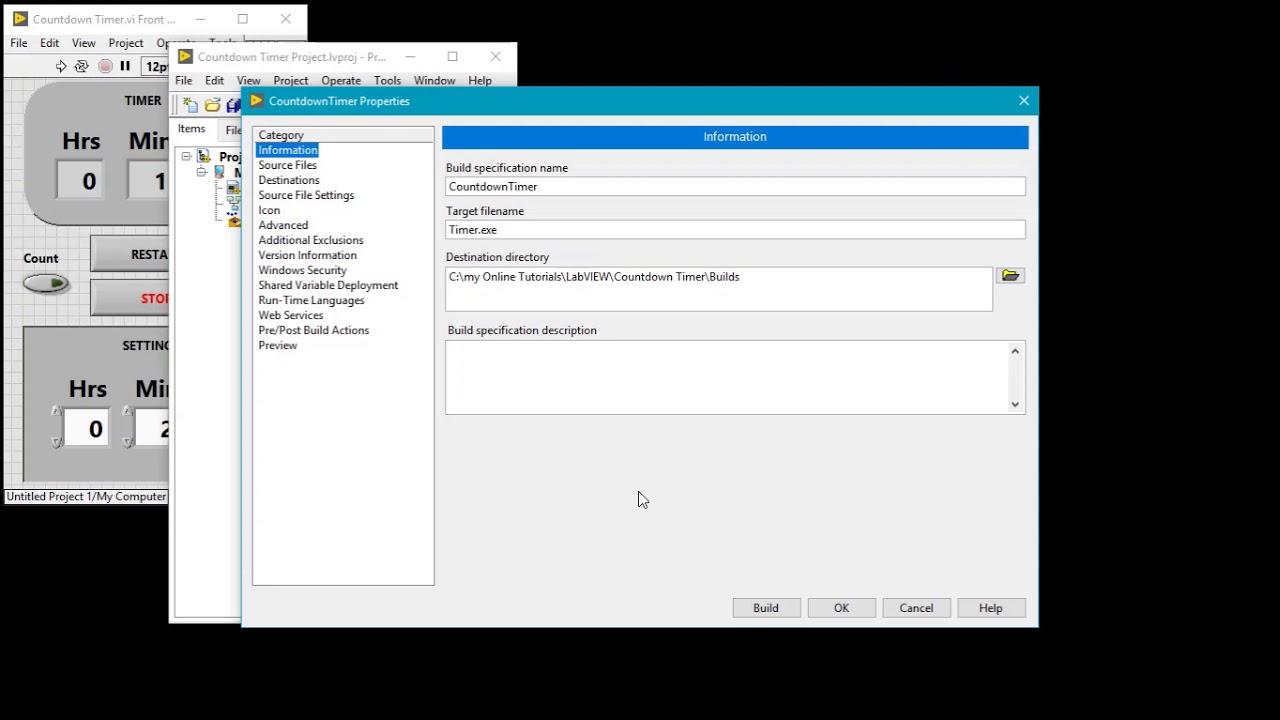Screen dimensions: 1280x720
Task: Open Edit menu in Countdown Timer.vi window
Action: (50, 43)
